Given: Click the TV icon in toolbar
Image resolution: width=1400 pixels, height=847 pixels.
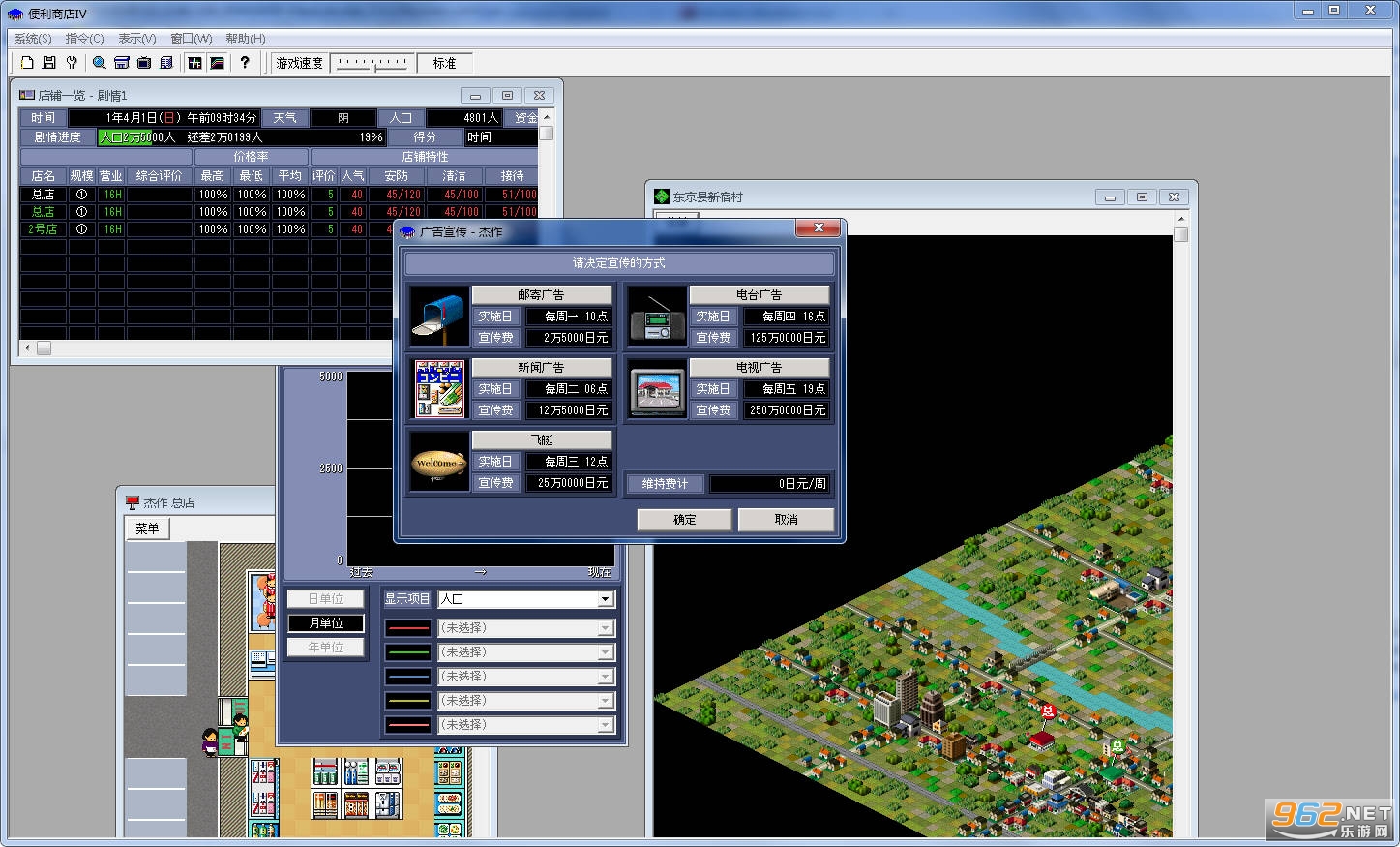Looking at the screenshot, I should pos(144,63).
